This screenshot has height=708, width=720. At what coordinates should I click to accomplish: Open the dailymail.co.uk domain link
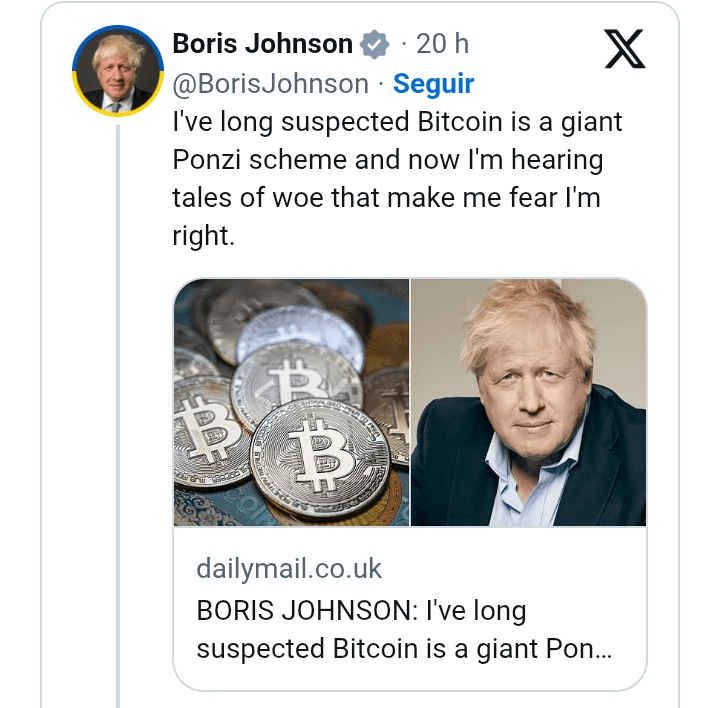(289, 569)
